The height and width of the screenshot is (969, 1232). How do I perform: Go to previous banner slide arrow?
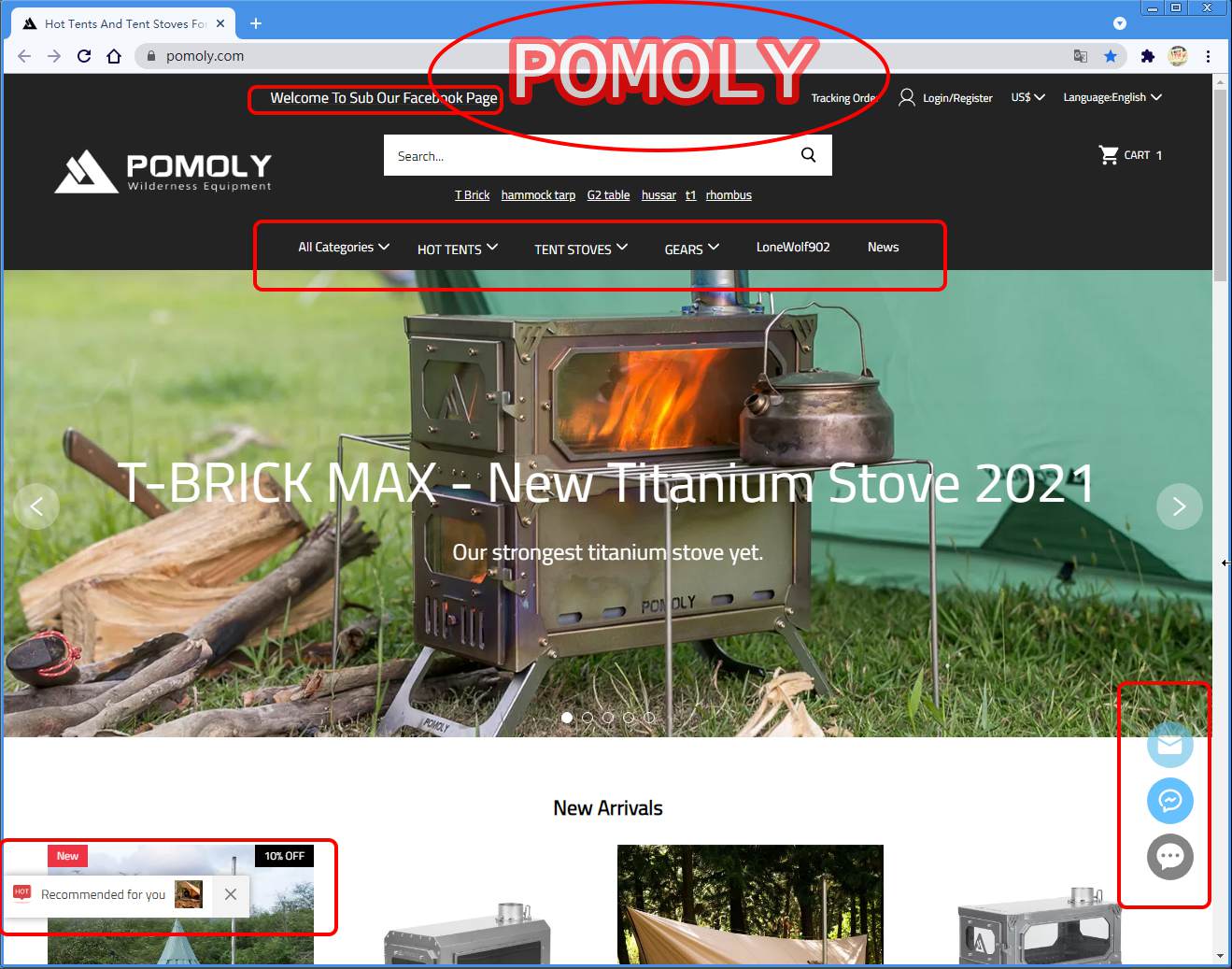[36, 506]
